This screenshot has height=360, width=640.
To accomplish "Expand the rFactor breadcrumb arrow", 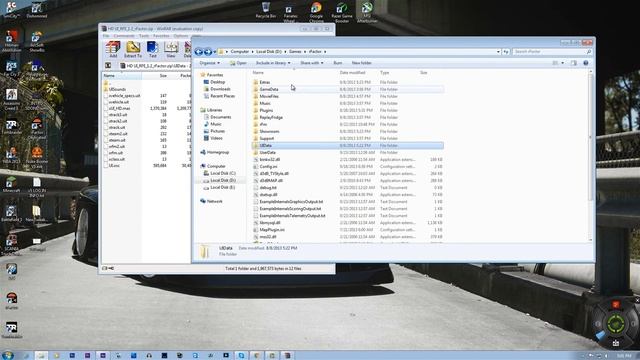I will click(x=325, y=52).
